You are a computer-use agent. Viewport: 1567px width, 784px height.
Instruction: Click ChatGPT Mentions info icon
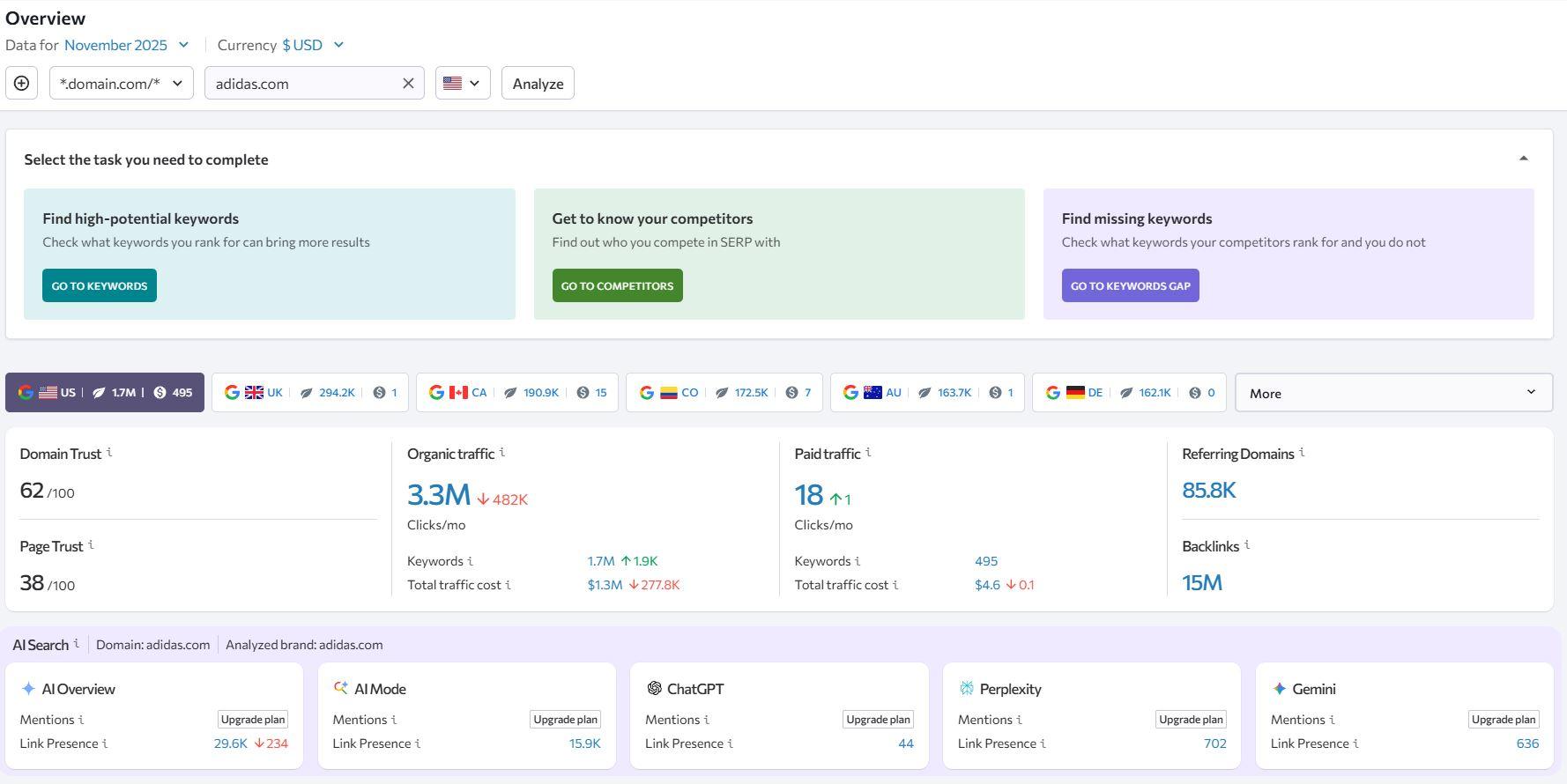(x=707, y=720)
